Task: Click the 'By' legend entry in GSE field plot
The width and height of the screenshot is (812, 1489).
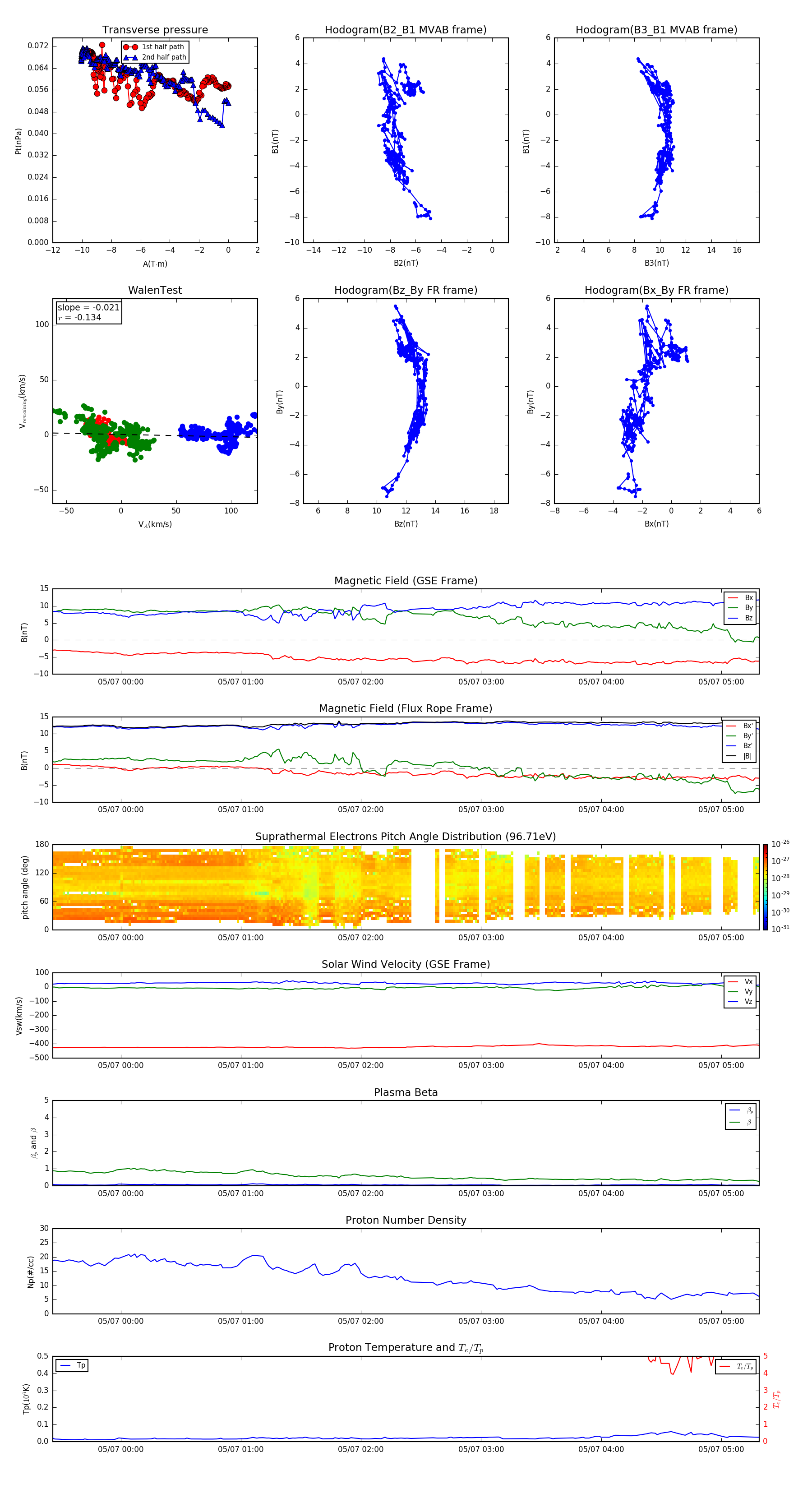Action: pos(740,608)
